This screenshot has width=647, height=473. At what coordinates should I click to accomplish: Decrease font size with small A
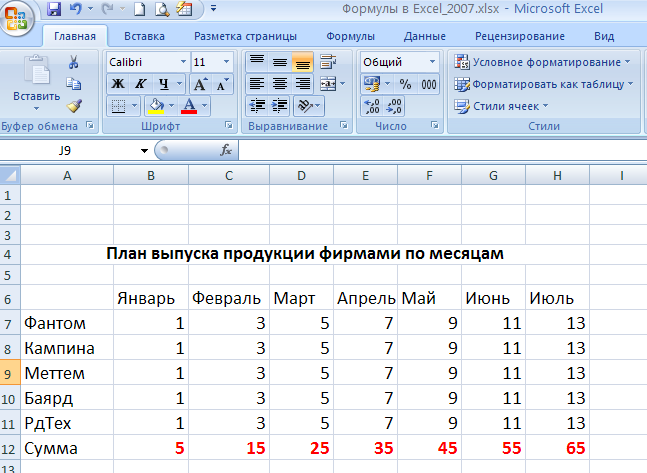[223, 84]
